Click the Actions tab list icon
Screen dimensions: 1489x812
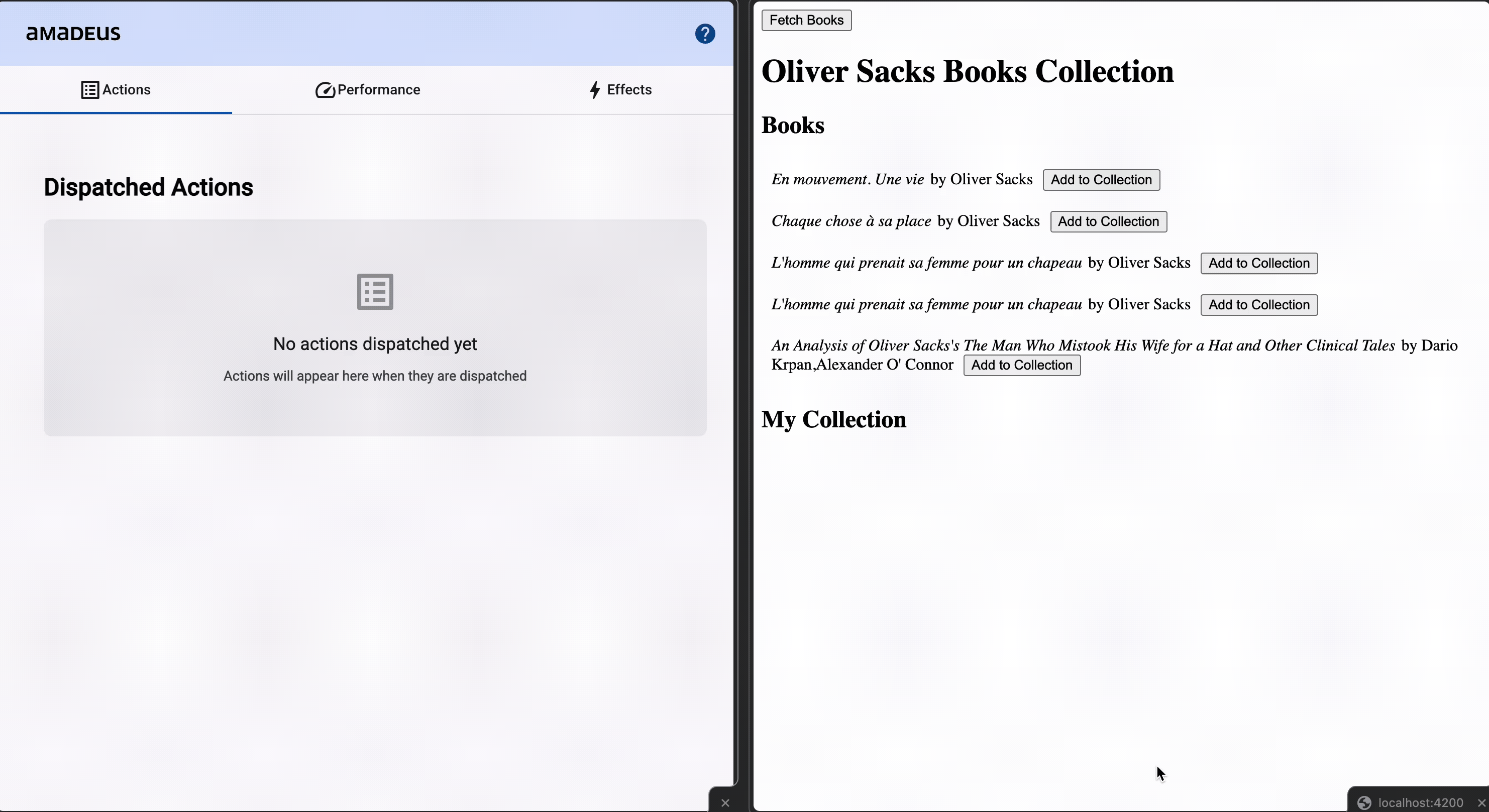click(89, 89)
